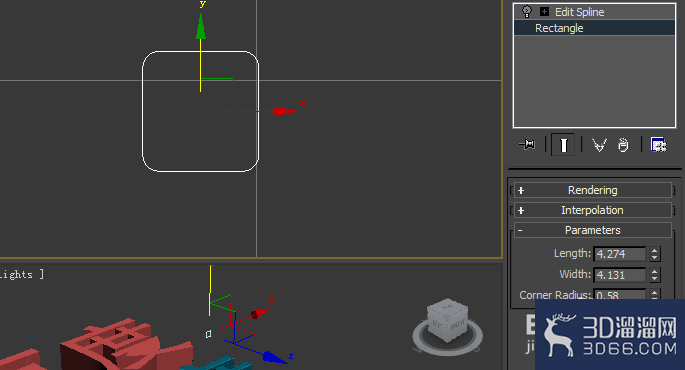Image resolution: width=685 pixels, height=370 pixels.
Task: Click the red X axis arrow of top gizmo
Action: click(x=286, y=111)
